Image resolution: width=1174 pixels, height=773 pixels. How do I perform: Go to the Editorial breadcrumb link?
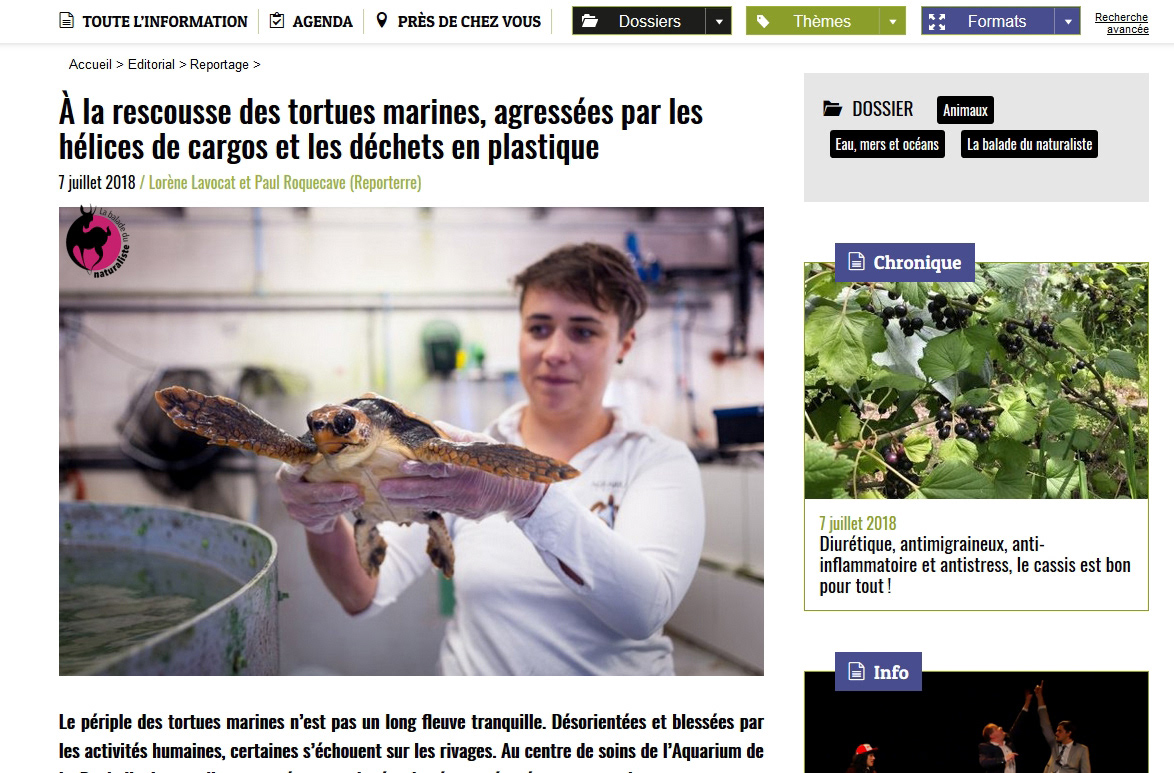[151, 64]
